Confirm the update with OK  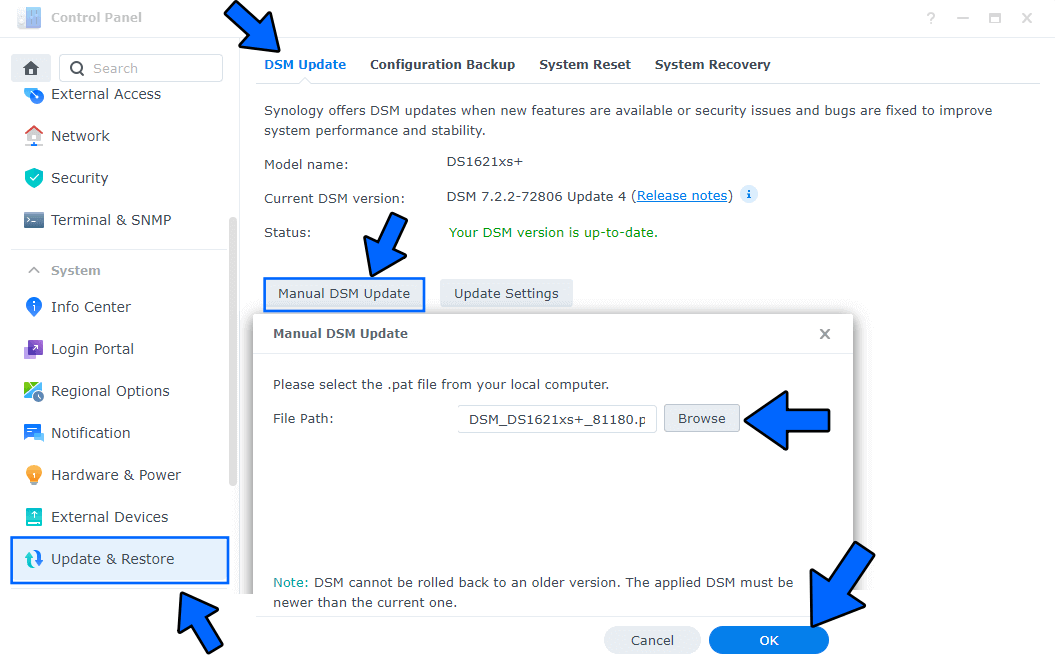[x=768, y=640]
